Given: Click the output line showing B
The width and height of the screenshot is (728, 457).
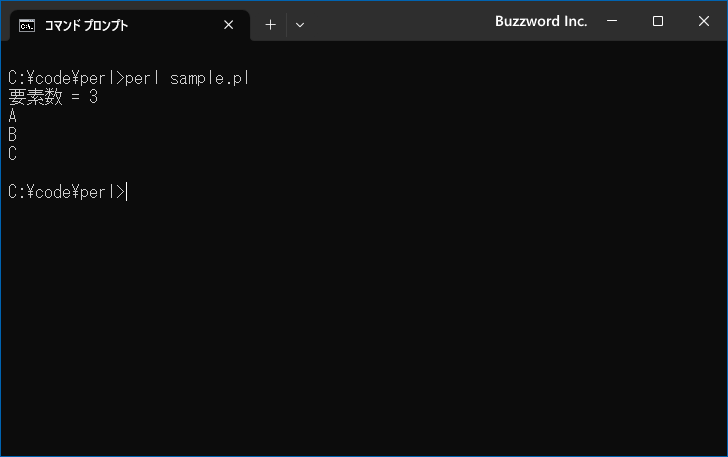Looking at the screenshot, I should click(x=13, y=135).
